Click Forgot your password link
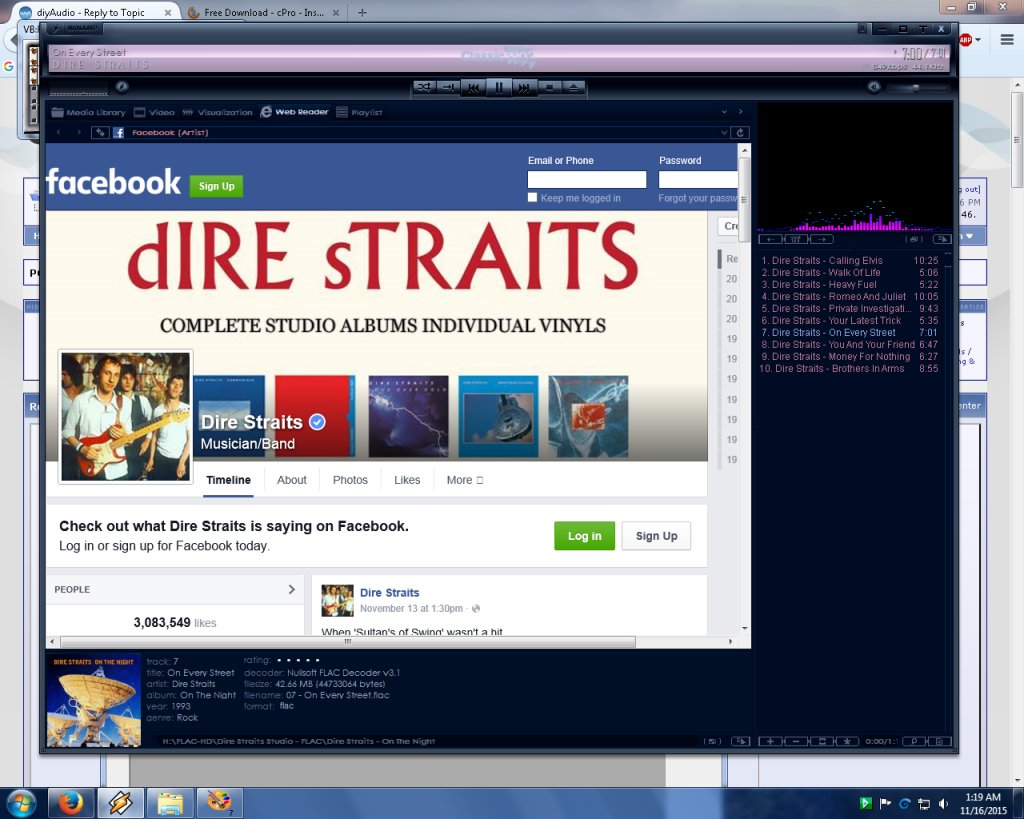 697,198
